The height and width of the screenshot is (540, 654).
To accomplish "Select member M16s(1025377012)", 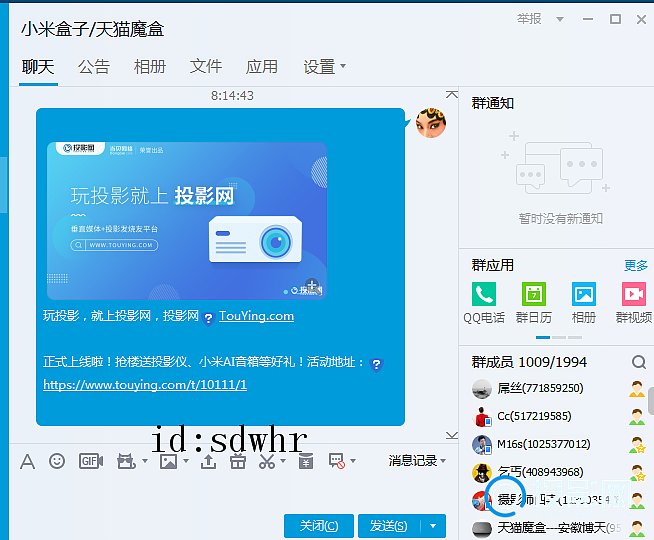I will pos(558,445).
